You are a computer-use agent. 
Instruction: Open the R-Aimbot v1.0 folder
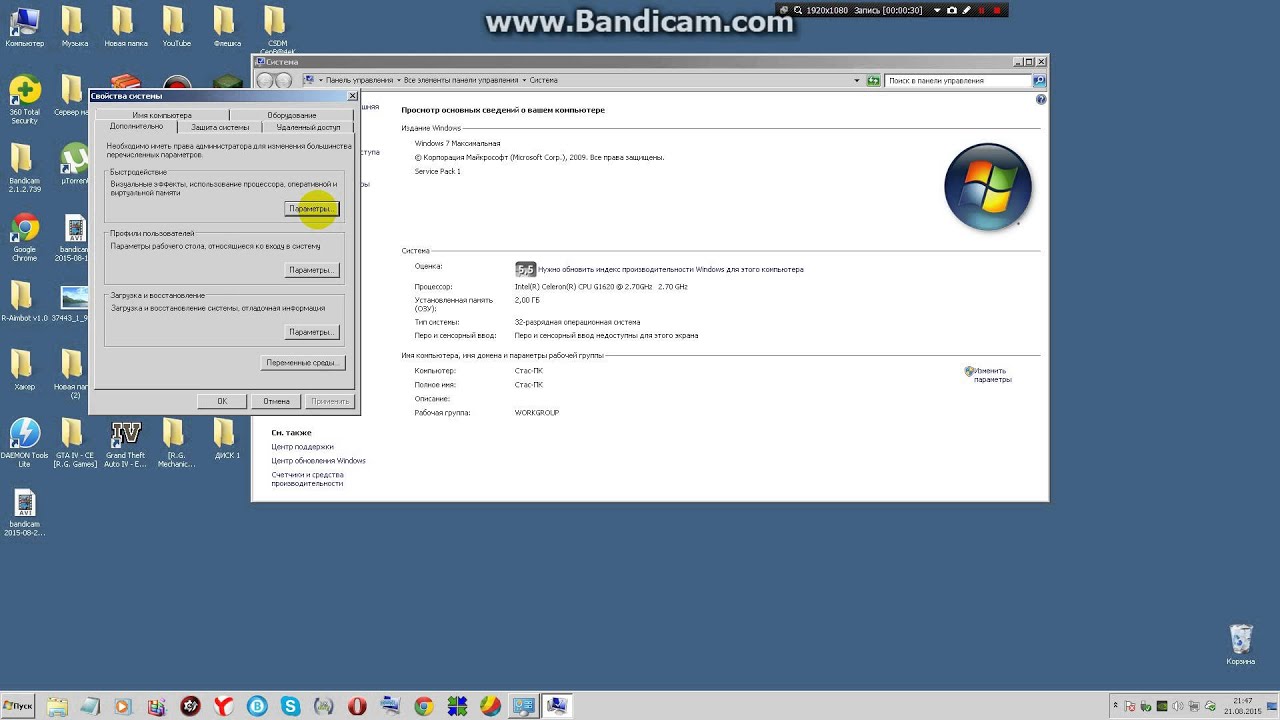(24, 303)
